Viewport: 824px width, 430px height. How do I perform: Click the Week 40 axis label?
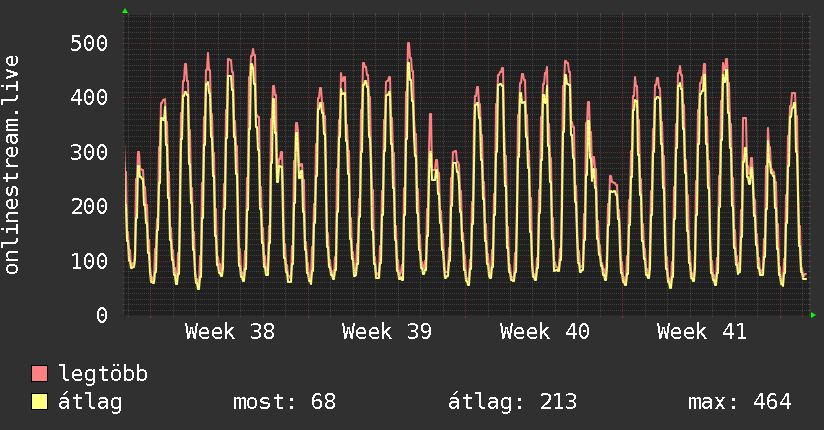coord(544,332)
